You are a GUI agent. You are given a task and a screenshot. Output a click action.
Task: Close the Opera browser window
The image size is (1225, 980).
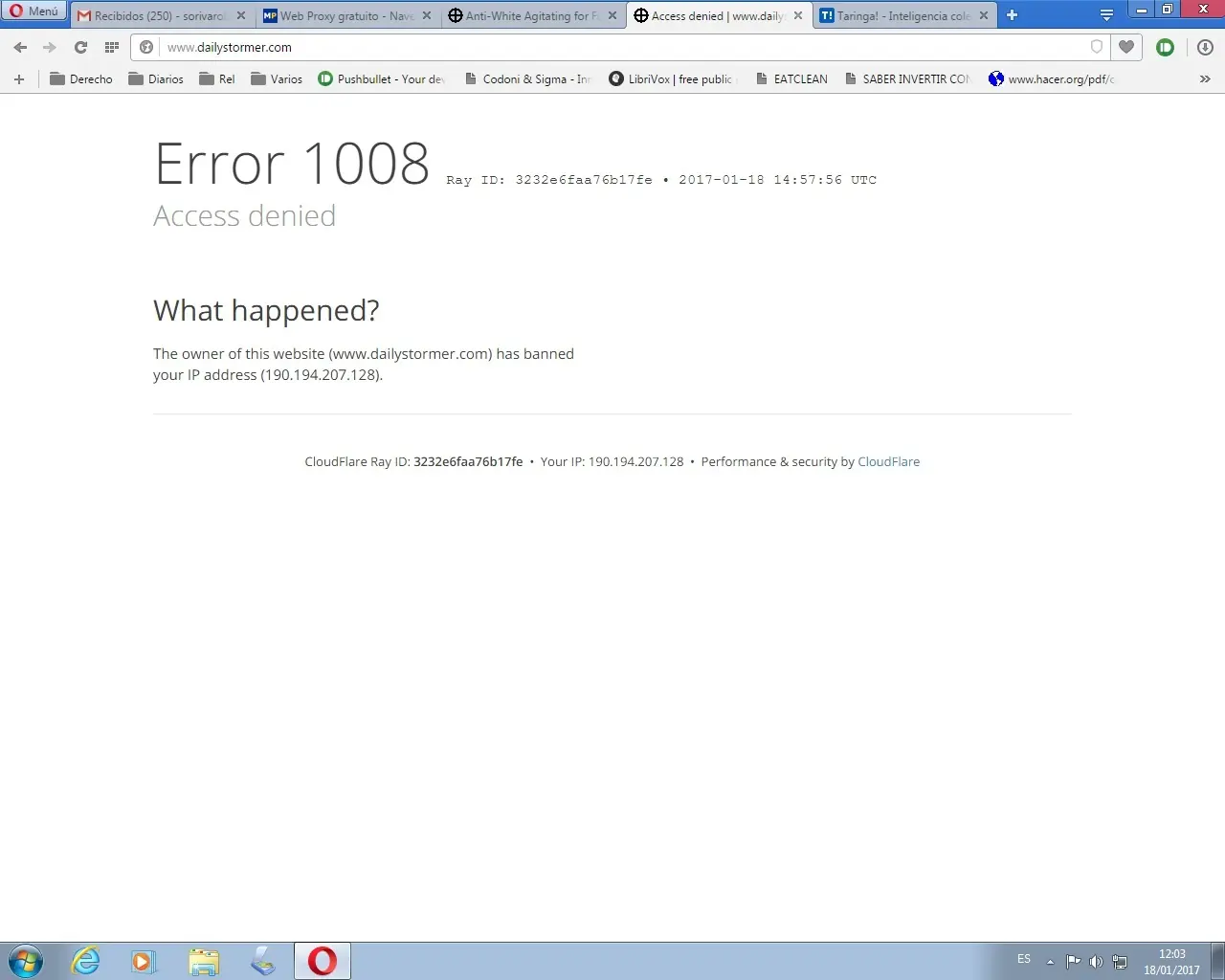point(1203,10)
